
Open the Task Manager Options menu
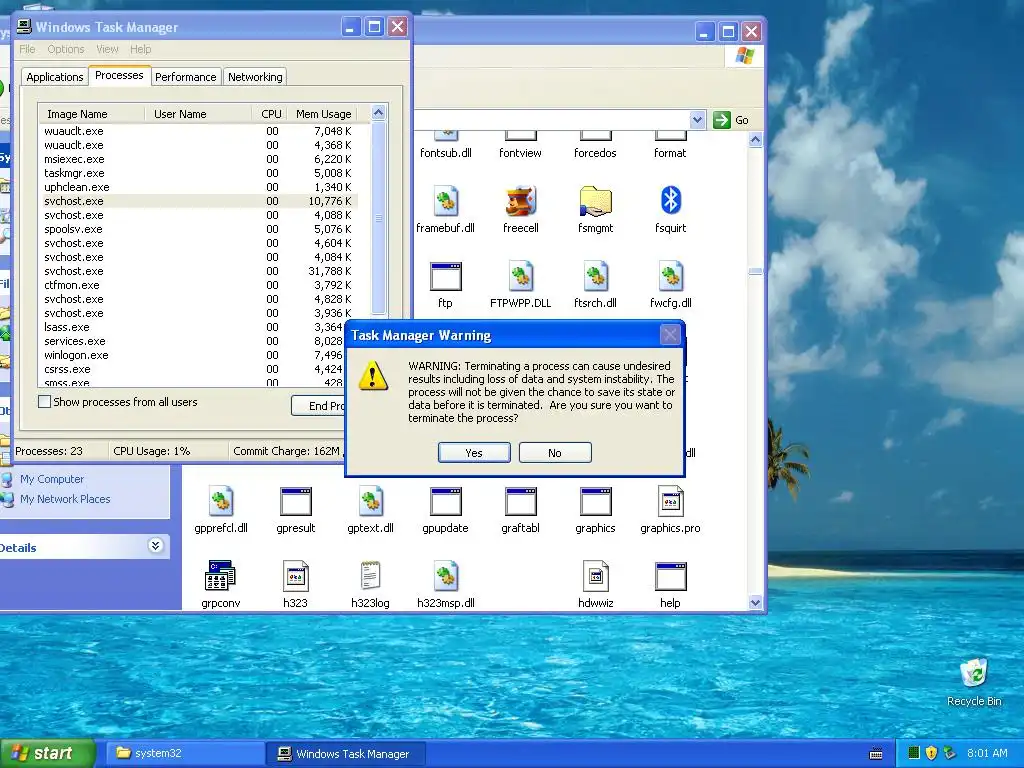coord(66,49)
